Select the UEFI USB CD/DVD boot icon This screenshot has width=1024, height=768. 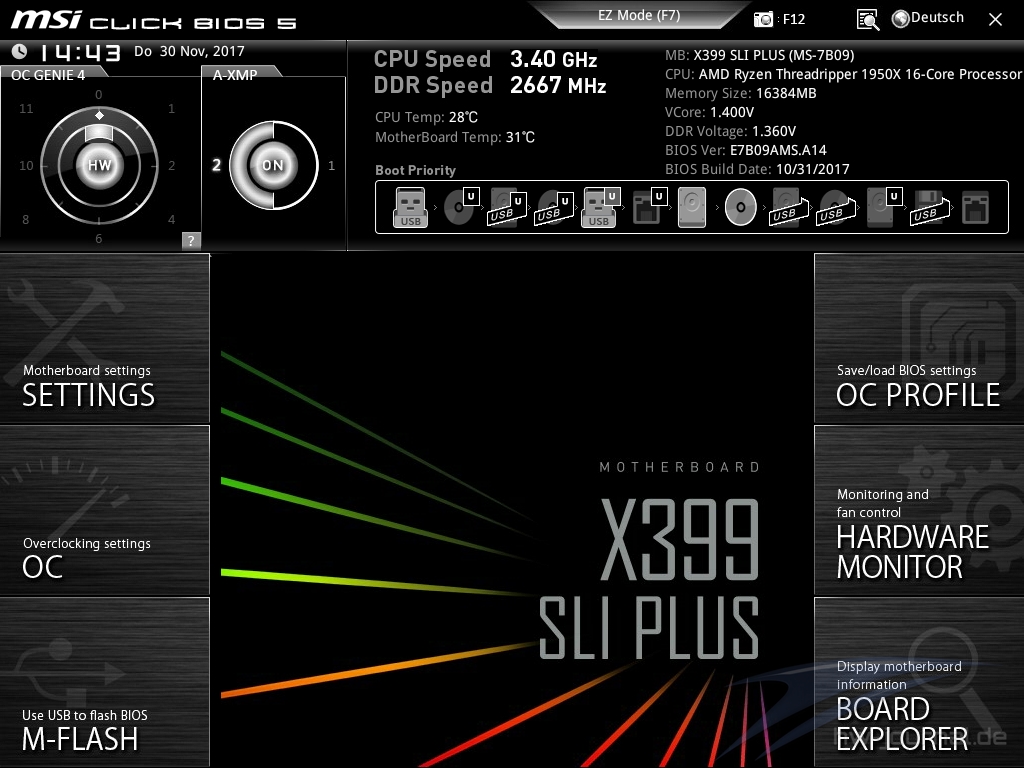(554, 208)
